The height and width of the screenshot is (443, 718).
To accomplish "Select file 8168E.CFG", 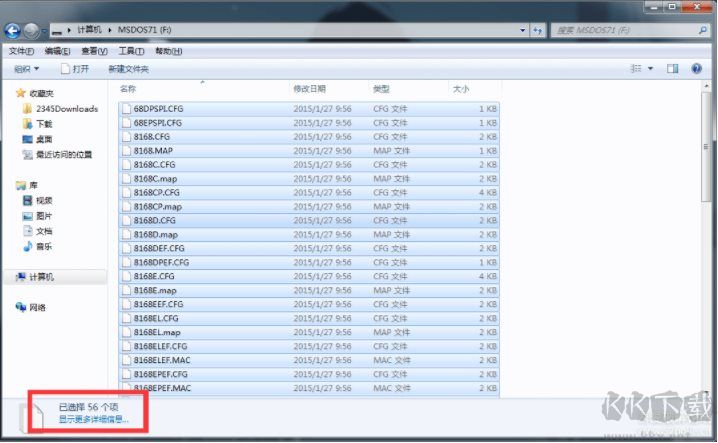I will [x=309, y=277].
